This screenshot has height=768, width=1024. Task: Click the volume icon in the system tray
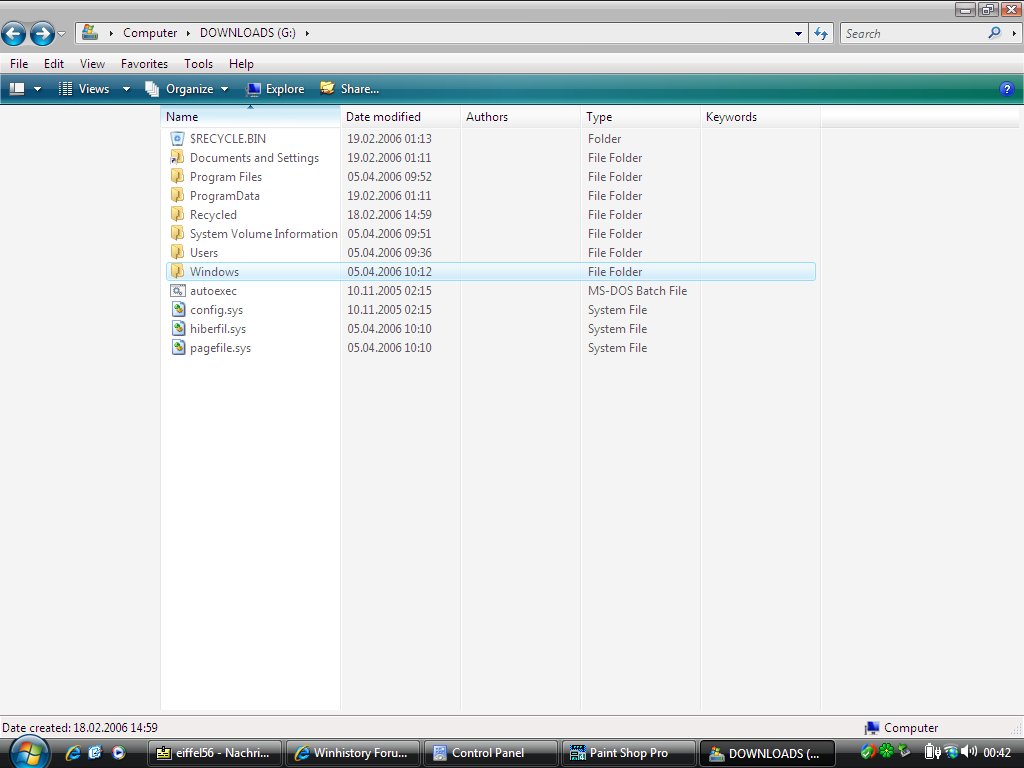pyautogui.click(x=970, y=751)
